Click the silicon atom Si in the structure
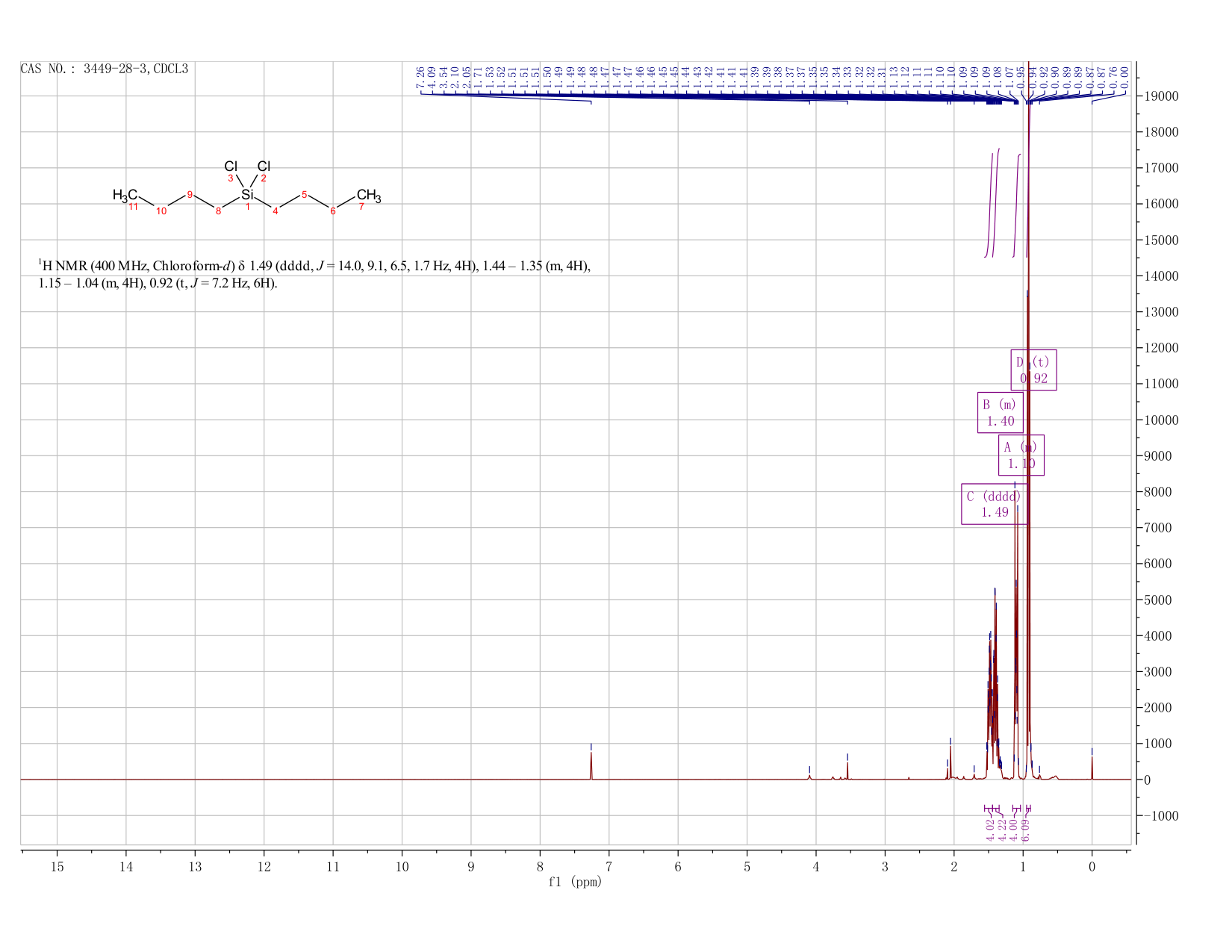 [247, 195]
